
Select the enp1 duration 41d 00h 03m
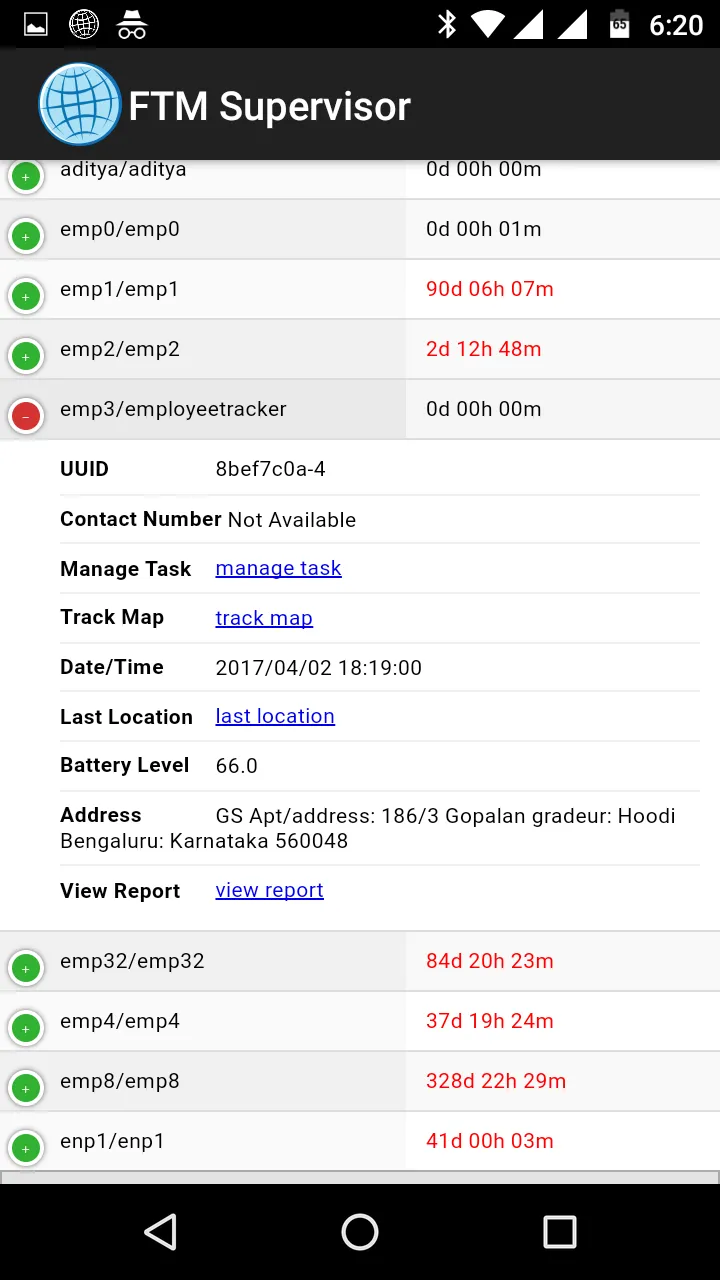pos(490,1141)
